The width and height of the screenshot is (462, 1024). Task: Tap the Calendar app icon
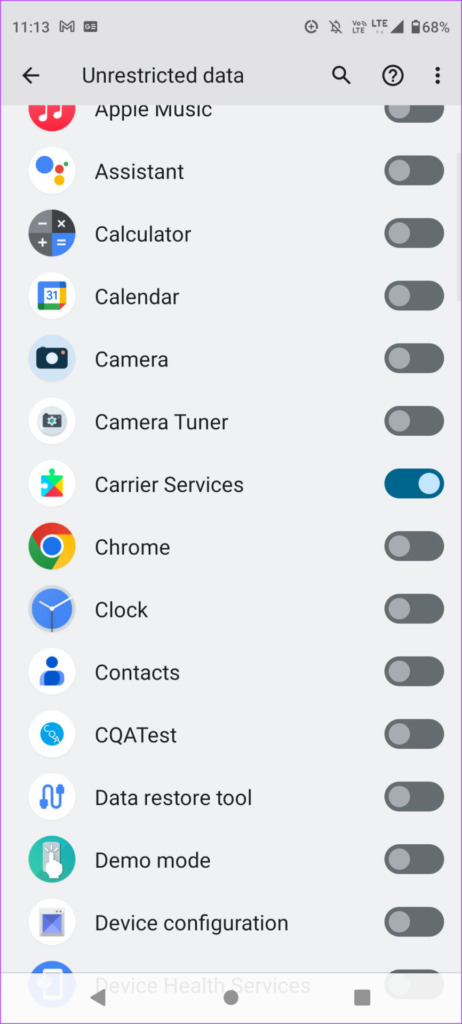click(x=52, y=296)
